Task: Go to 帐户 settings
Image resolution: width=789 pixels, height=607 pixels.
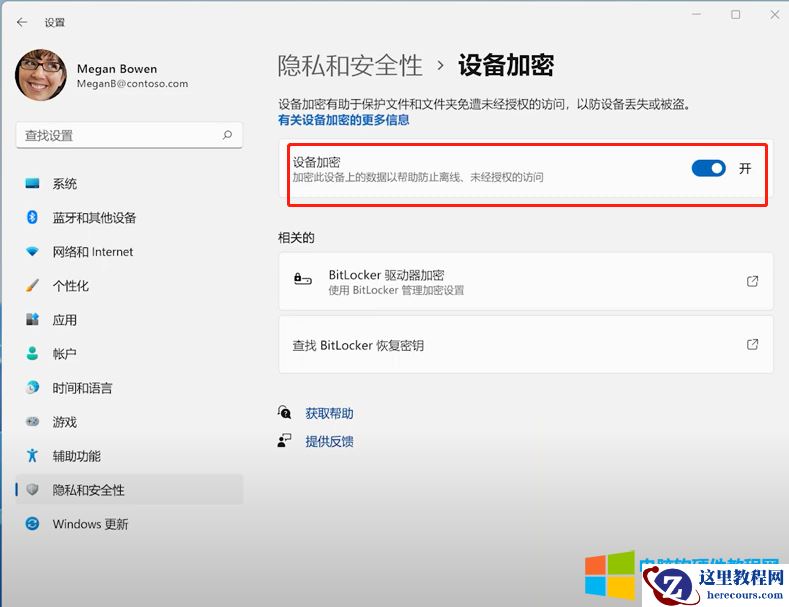Action: pos(129,353)
